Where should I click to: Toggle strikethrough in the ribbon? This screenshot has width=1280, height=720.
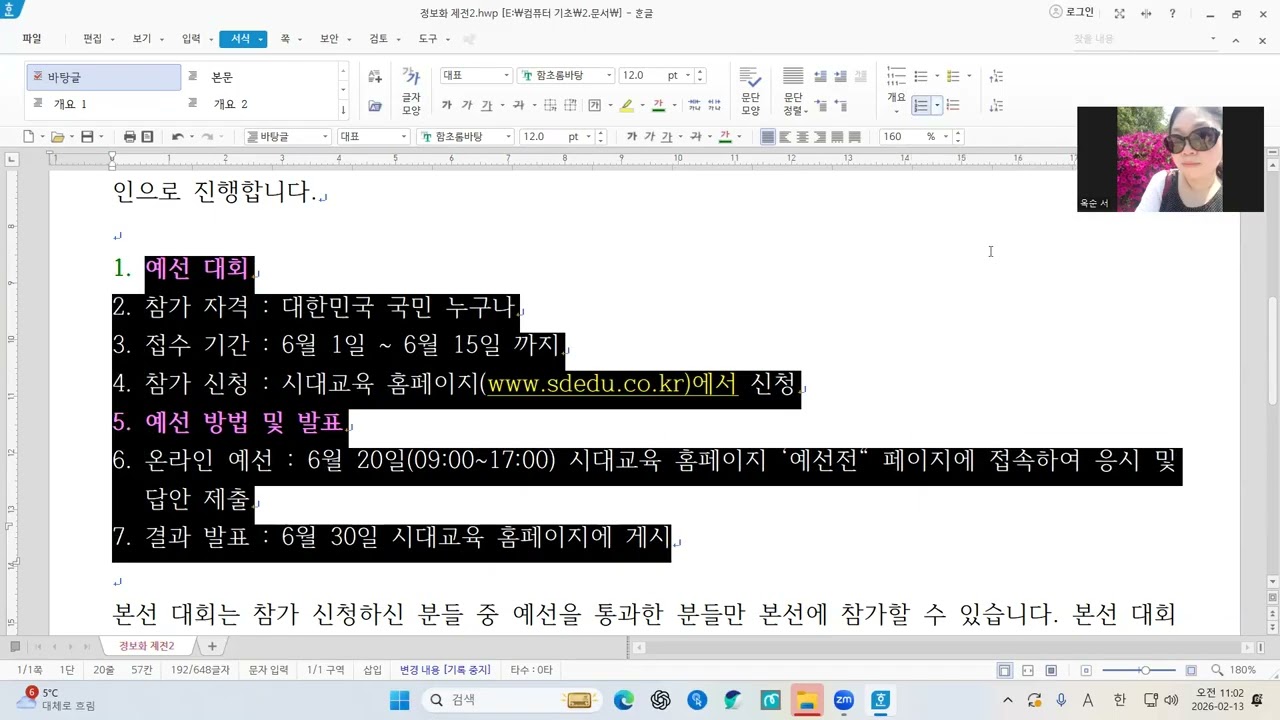518,105
